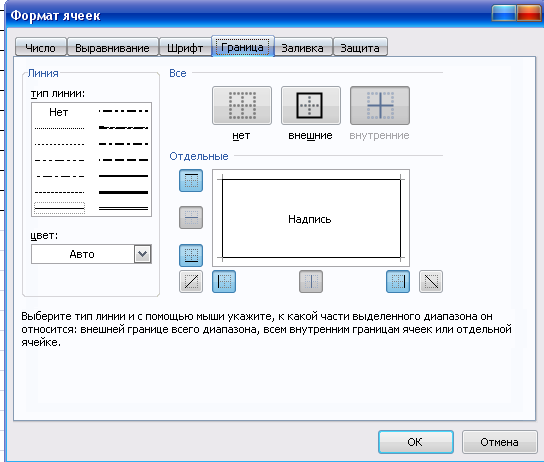Choose the thin dash-dot line style
544x462 pixels.
click(59, 176)
